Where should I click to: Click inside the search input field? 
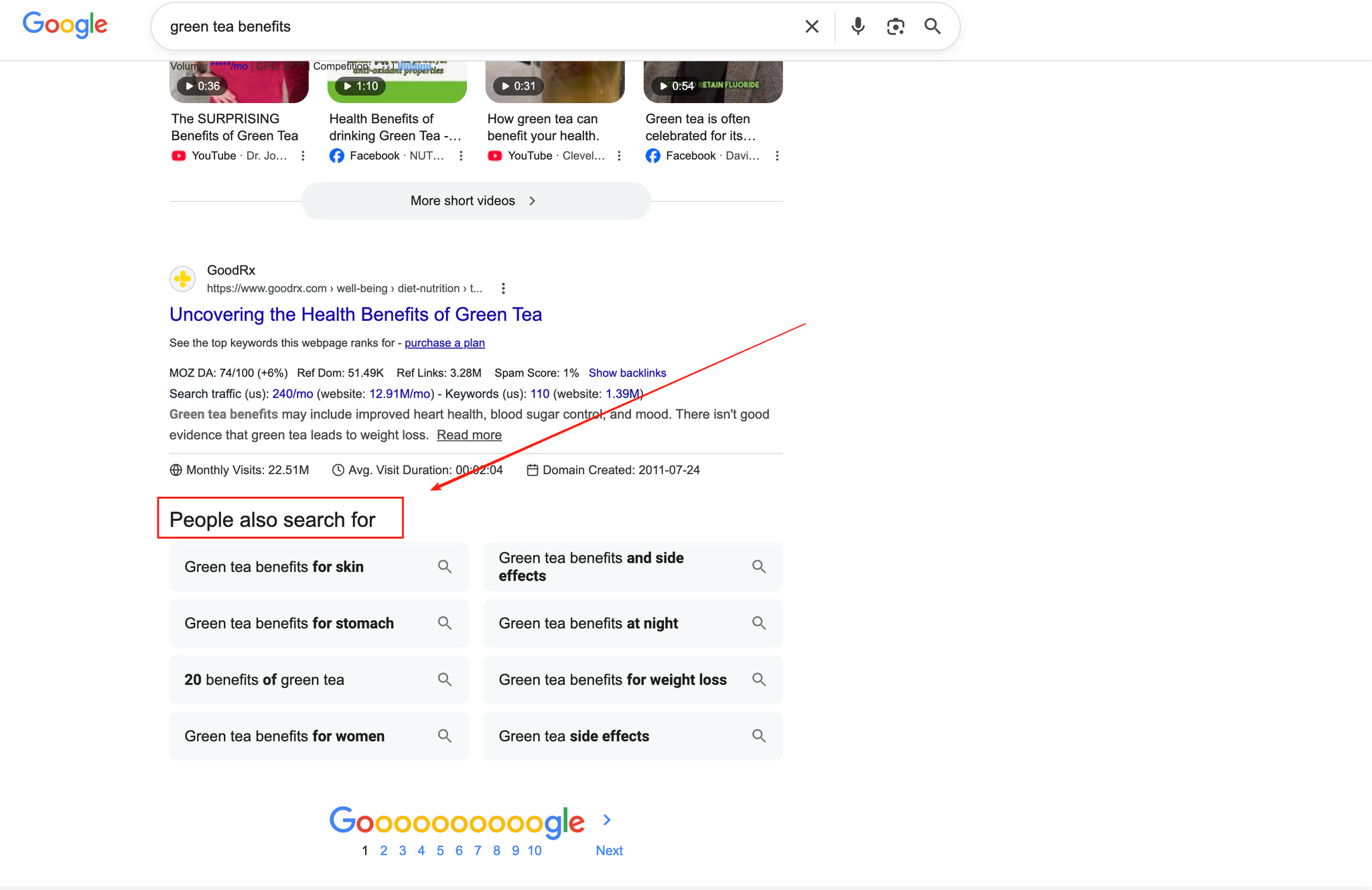click(469, 27)
